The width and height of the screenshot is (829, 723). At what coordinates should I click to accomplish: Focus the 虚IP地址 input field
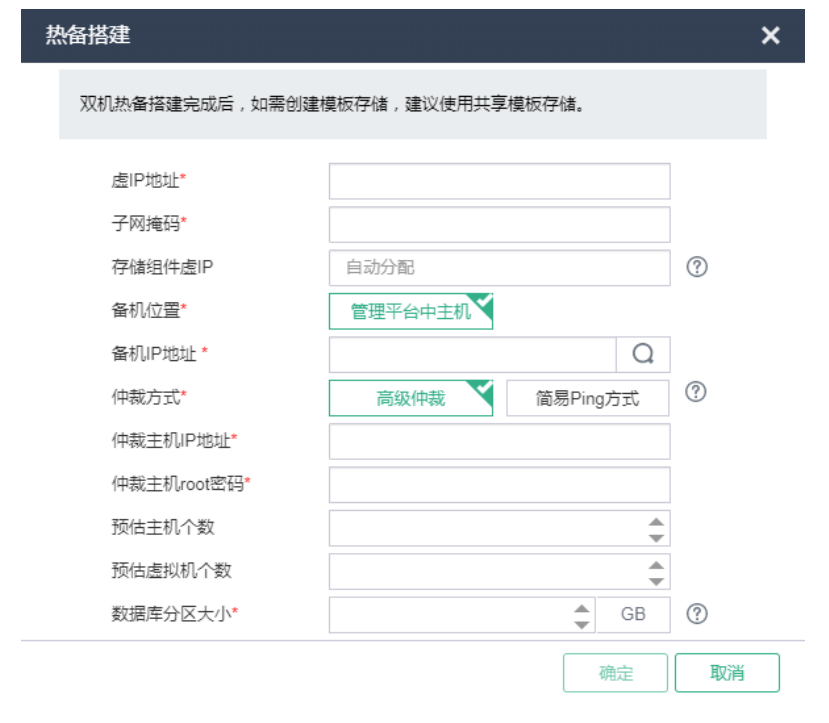500,181
